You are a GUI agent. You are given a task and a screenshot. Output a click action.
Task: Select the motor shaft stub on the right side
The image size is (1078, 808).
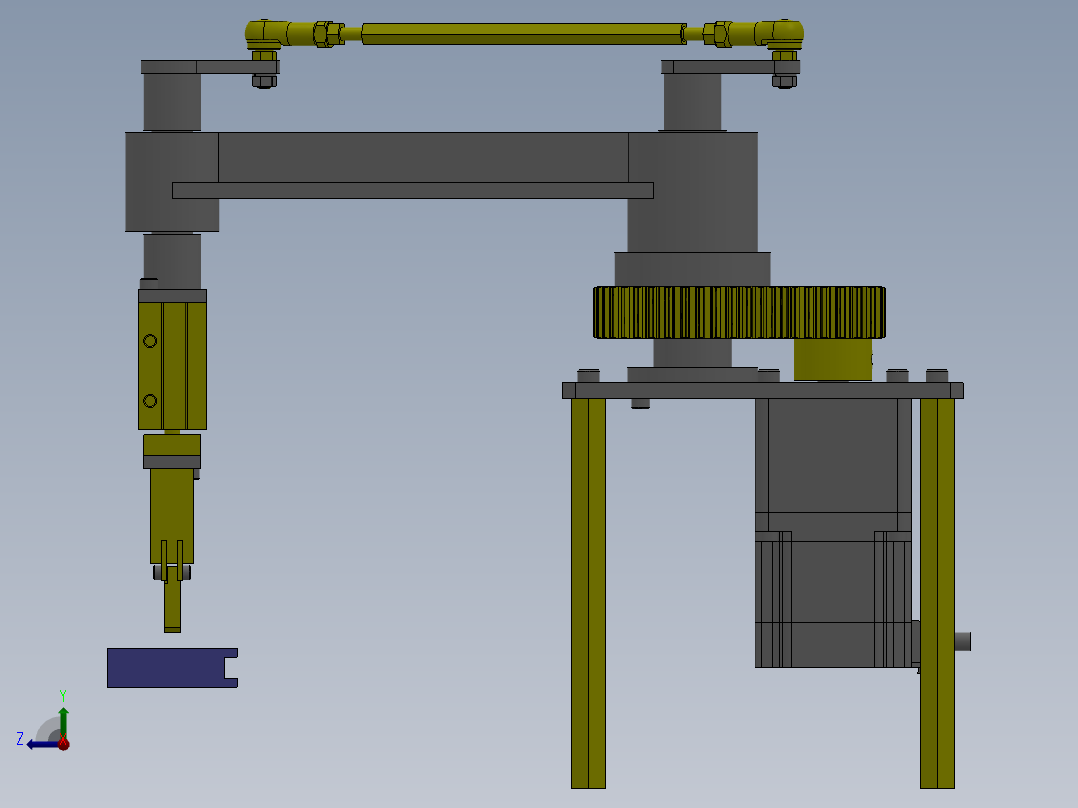(962, 642)
